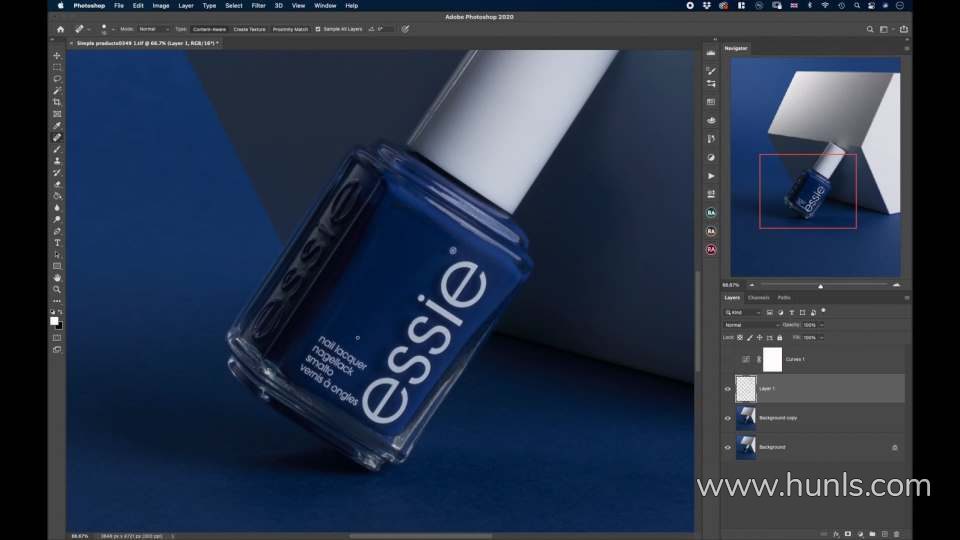Image resolution: width=960 pixels, height=540 pixels.
Task: Click the foreground color swatch
Action: click(54, 321)
